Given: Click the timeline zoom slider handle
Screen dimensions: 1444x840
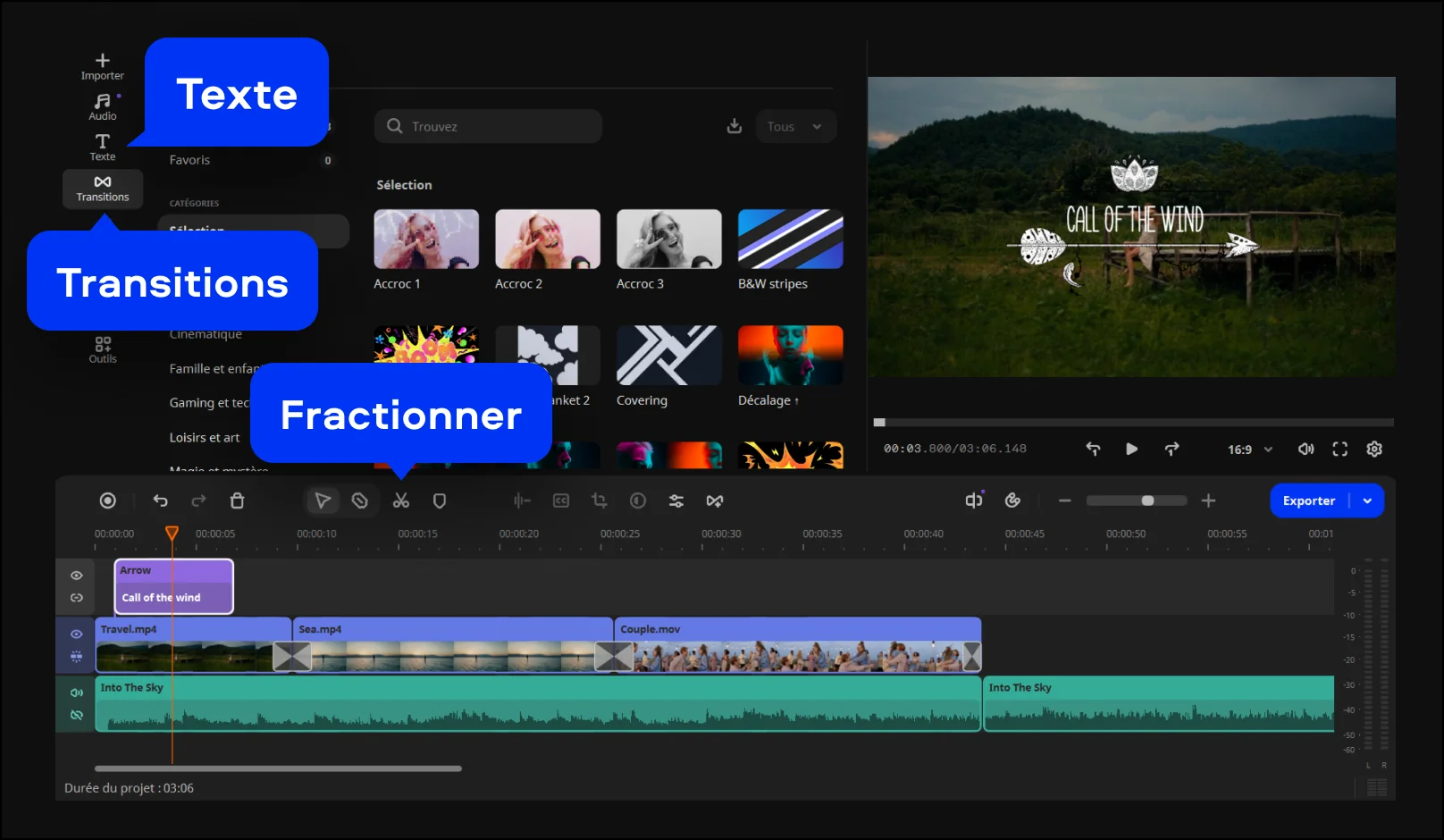Looking at the screenshot, I should 1147,501.
